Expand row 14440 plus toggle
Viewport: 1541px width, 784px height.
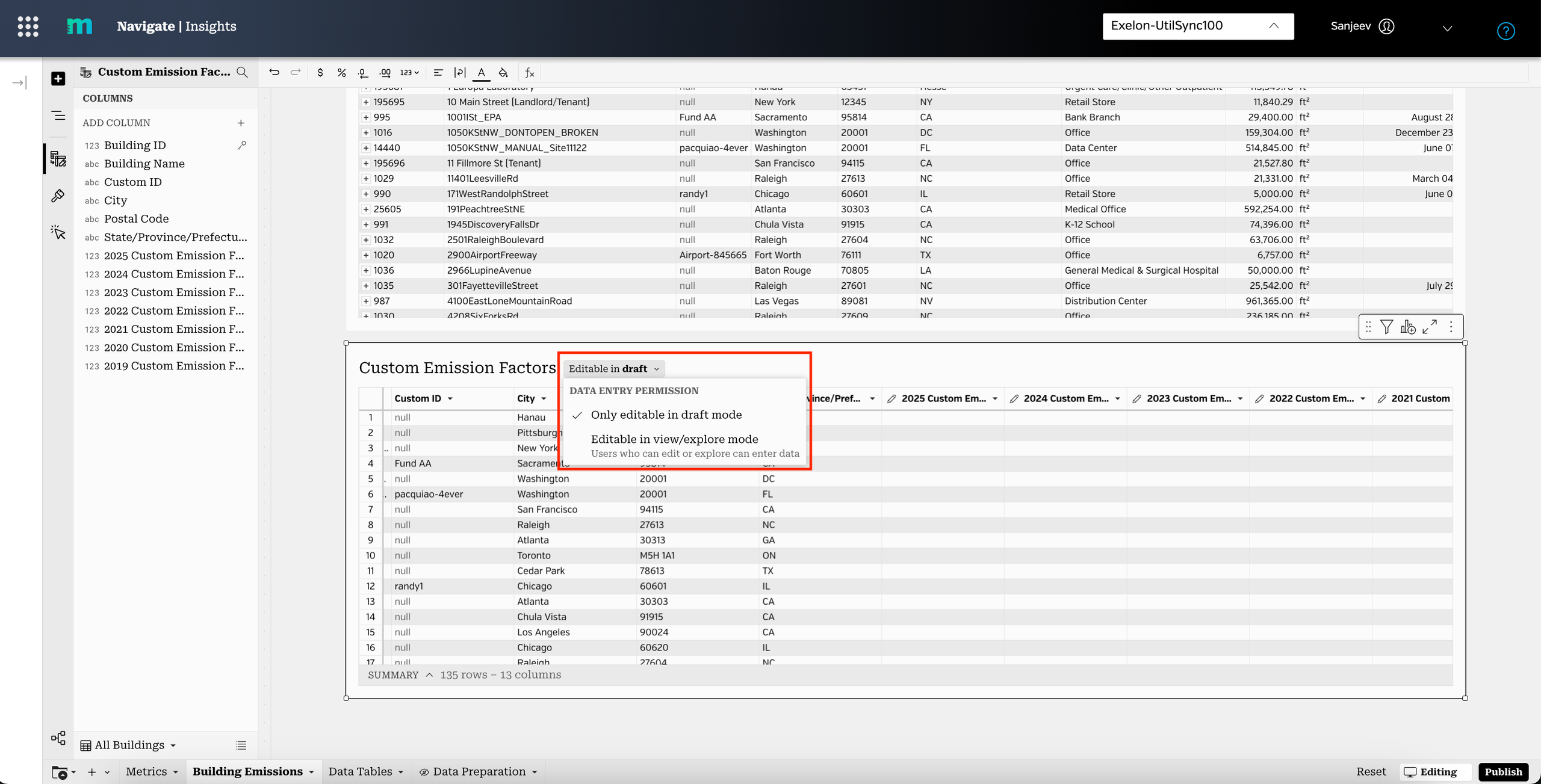click(x=365, y=148)
